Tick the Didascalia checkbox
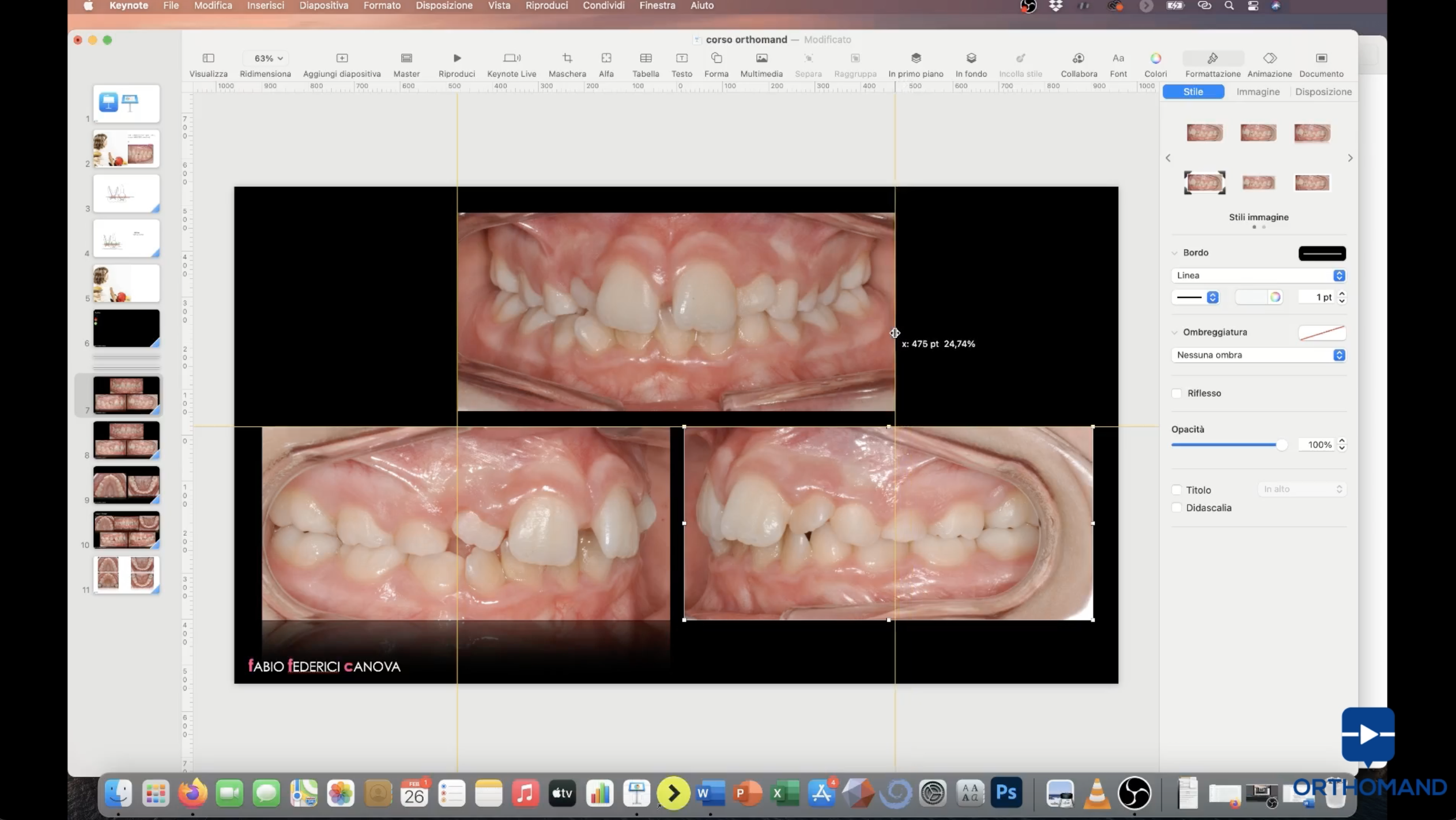 [x=1176, y=508]
